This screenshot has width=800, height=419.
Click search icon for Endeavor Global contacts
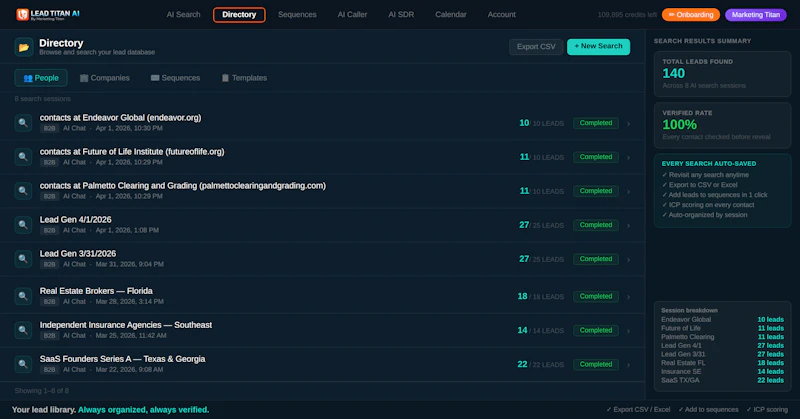pos(23,122)
